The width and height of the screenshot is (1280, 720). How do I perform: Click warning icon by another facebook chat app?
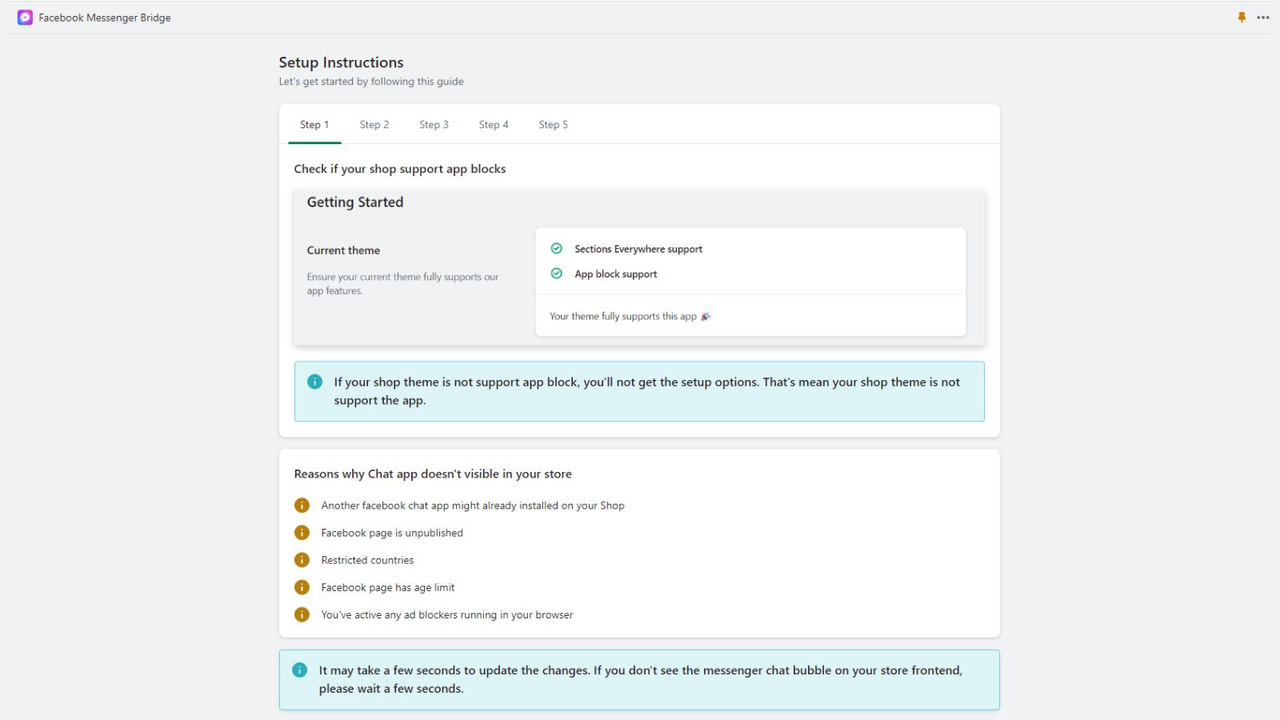302,505
